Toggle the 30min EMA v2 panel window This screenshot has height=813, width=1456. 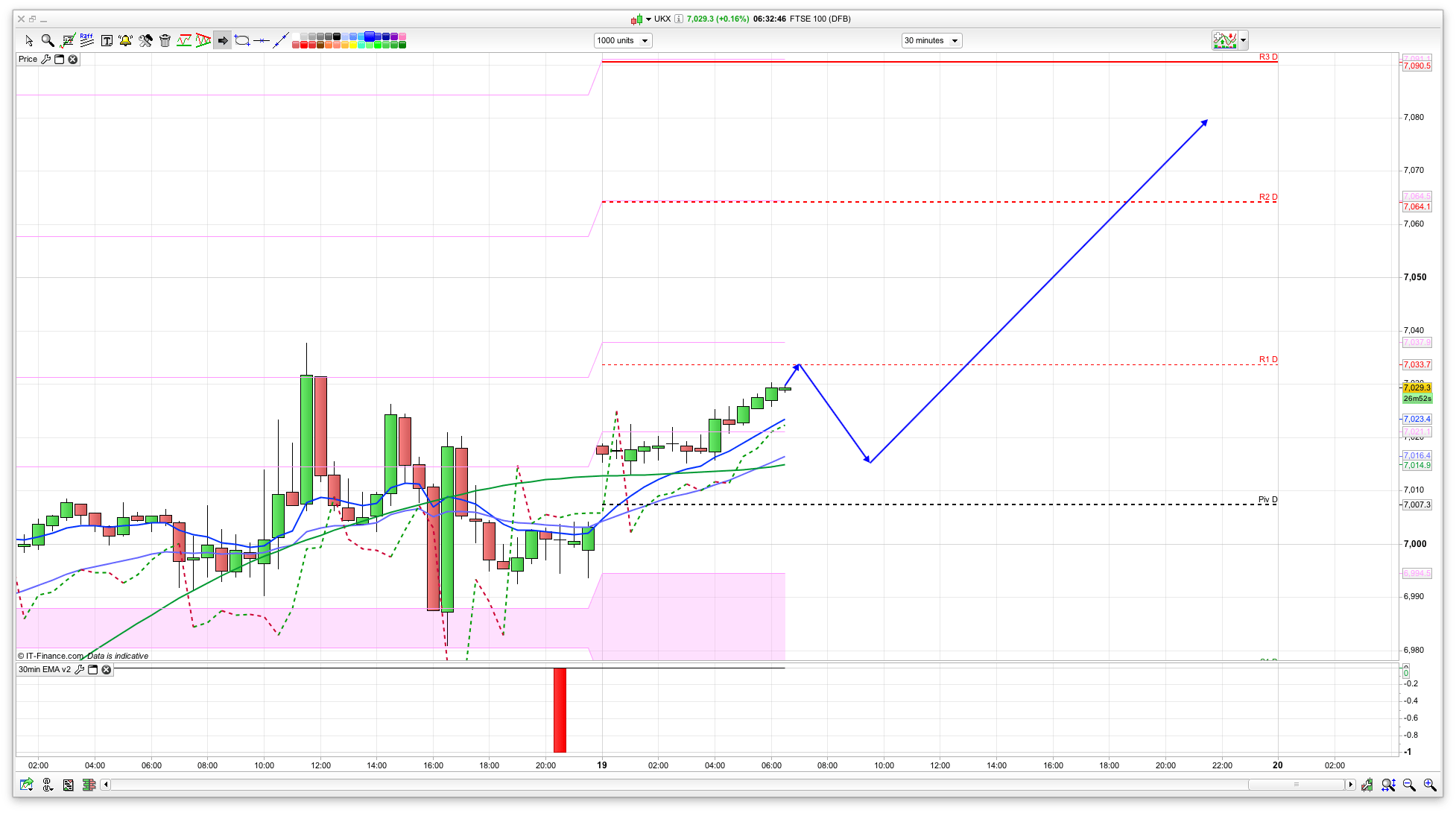click(93, 670)
